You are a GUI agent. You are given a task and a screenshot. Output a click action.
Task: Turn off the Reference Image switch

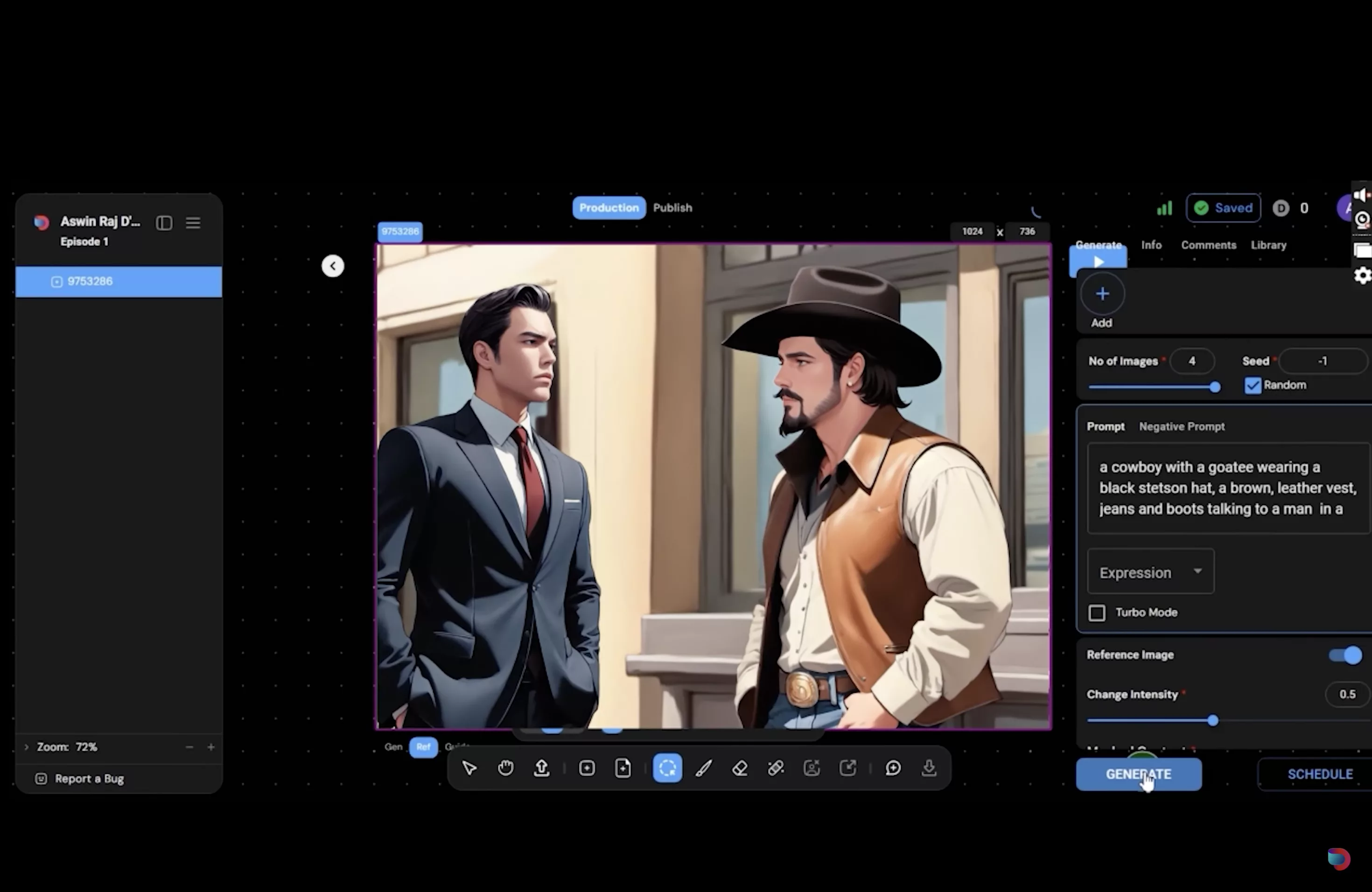coord(1345,655)
